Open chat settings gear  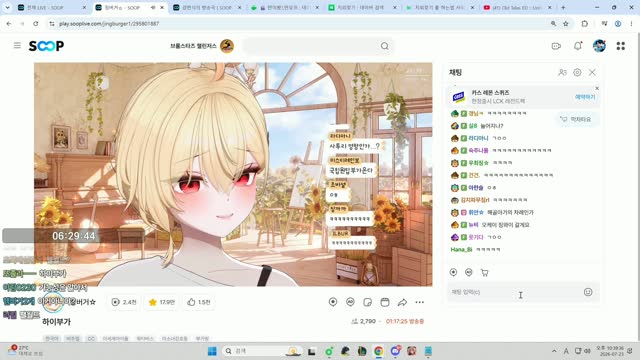pos(577,72)
